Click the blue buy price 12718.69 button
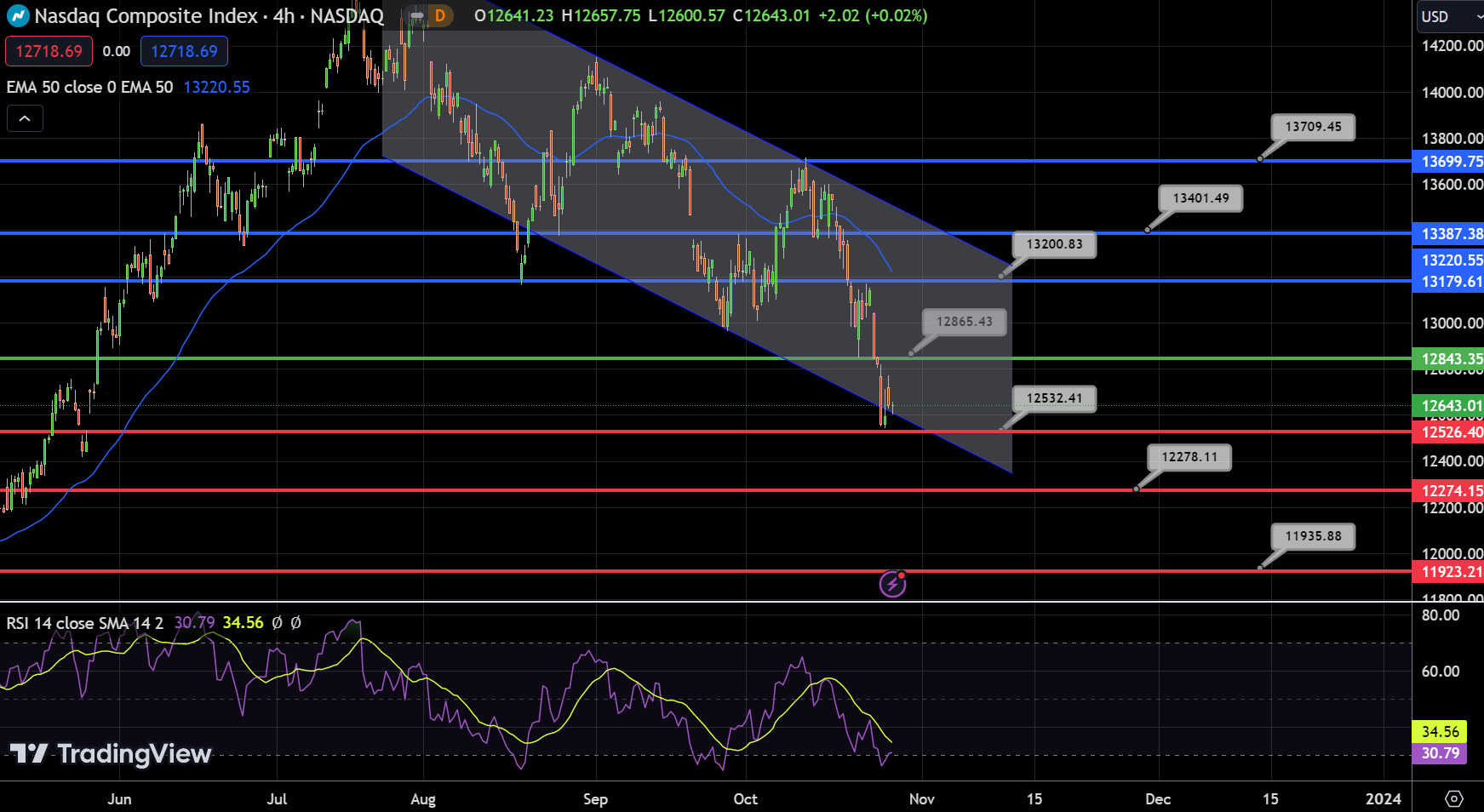The image size is (1484, 812). click(184, 51)
